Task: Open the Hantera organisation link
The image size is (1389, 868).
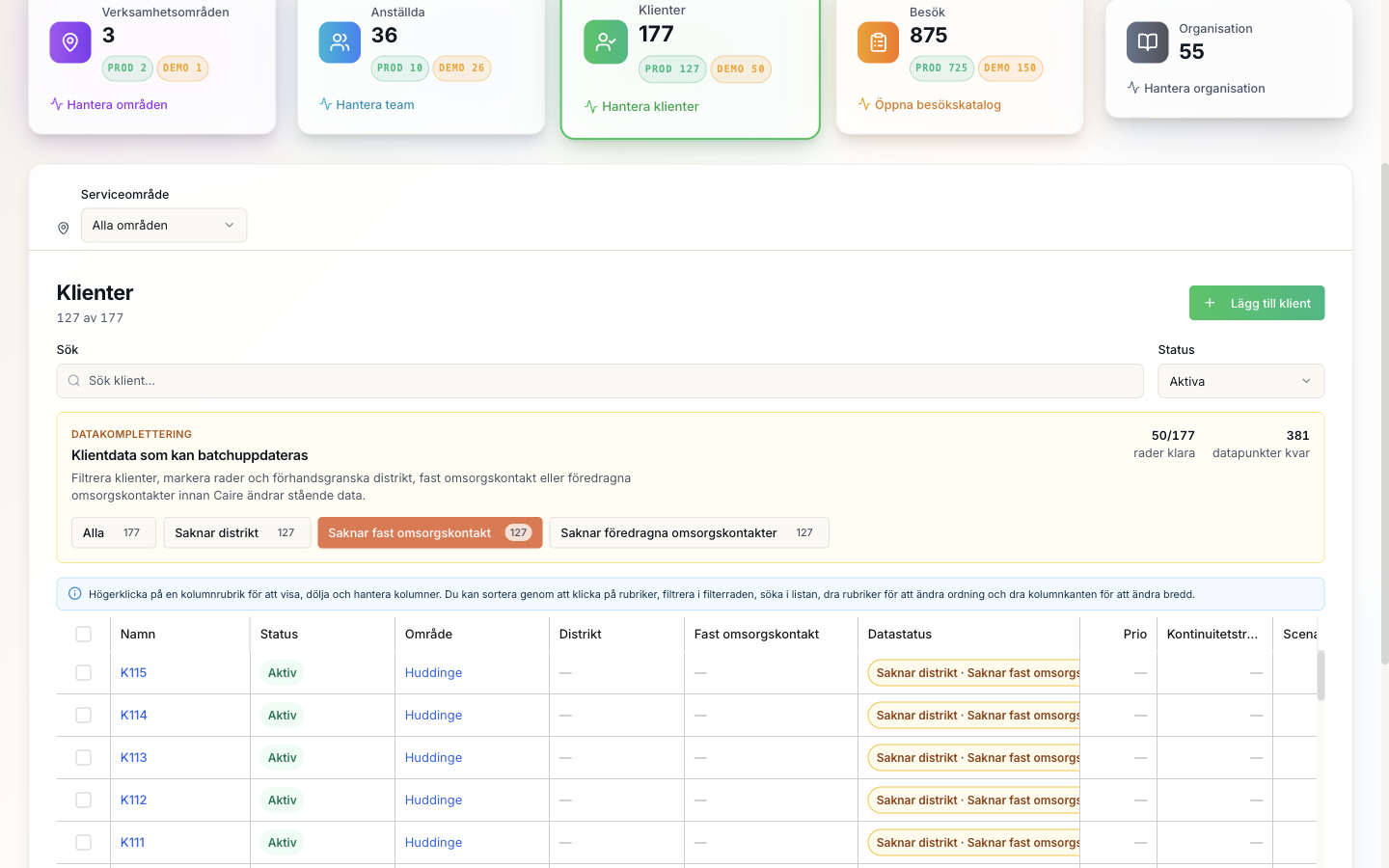Action: coord(1196,88)
